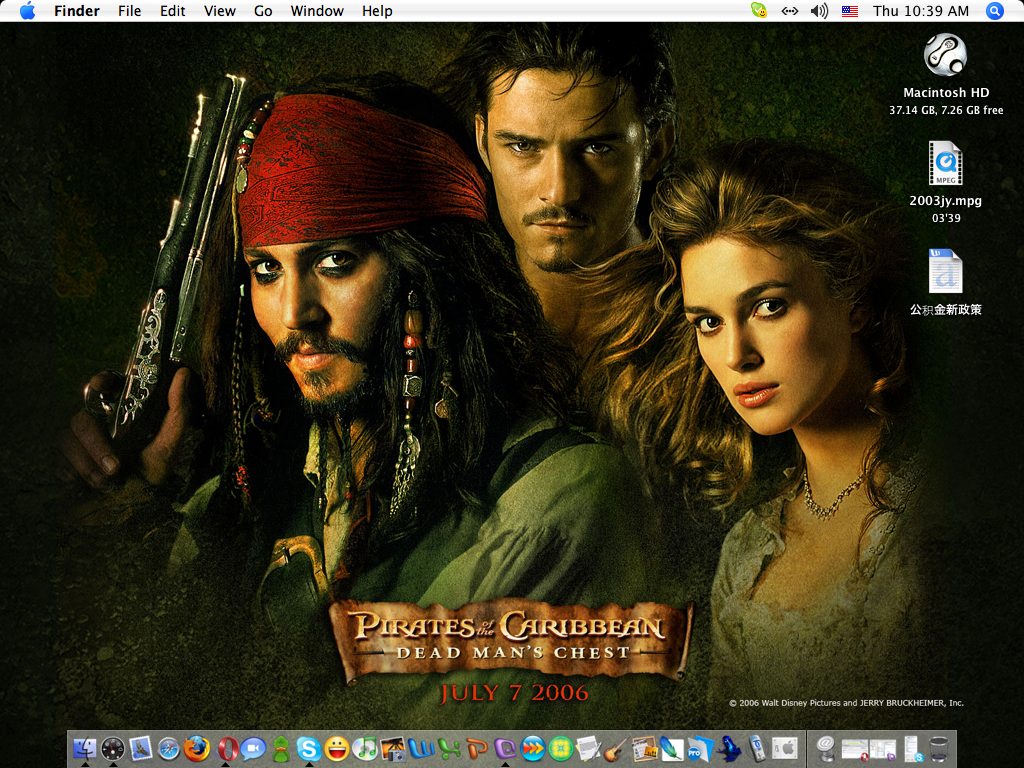Launch Dashboard from the Dock
Viewport: 1024px width, 768px height.
(113, 748)
